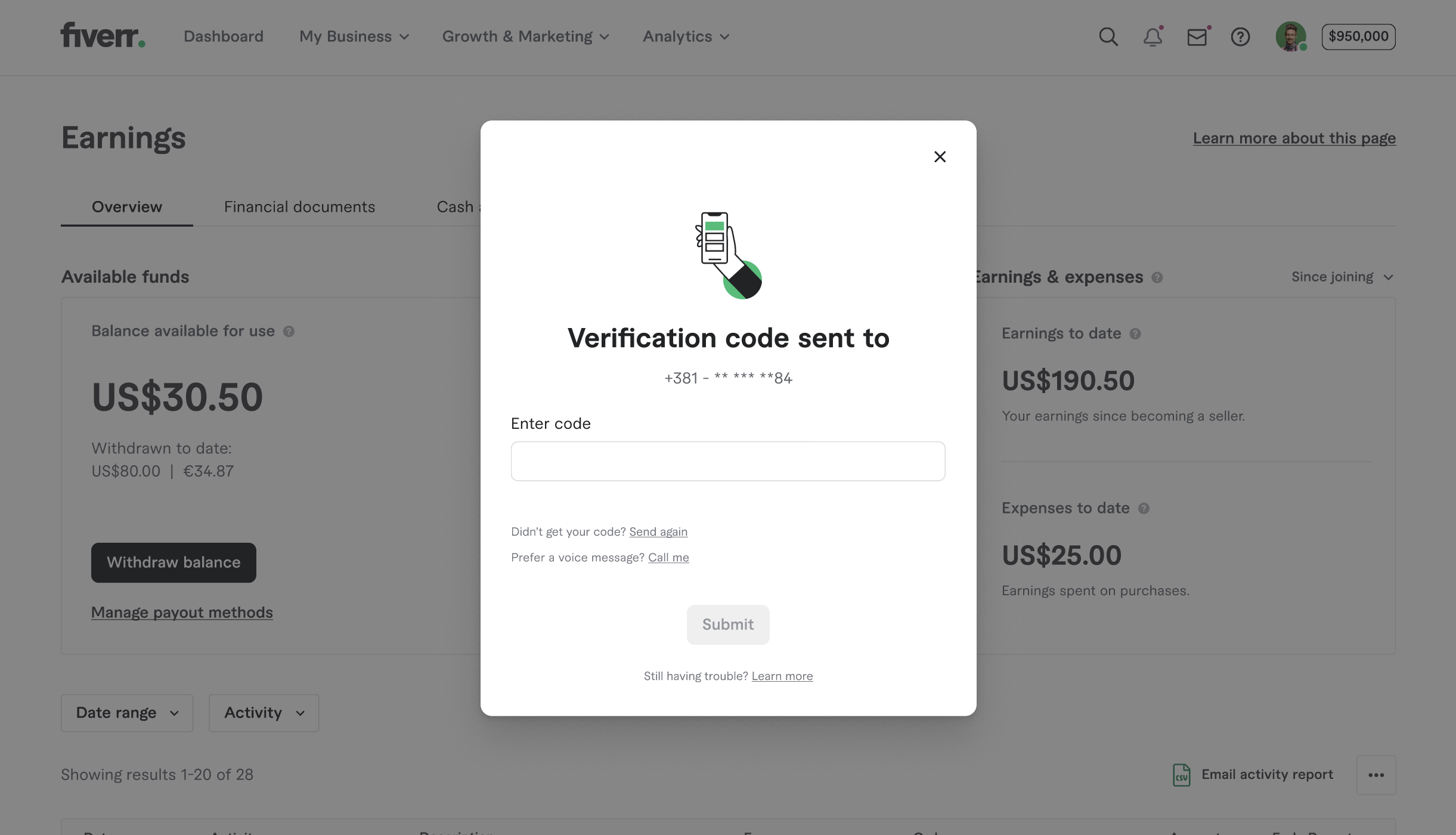
Task: Open the Analytics dropdown menu
Action: tap(686, 36)
